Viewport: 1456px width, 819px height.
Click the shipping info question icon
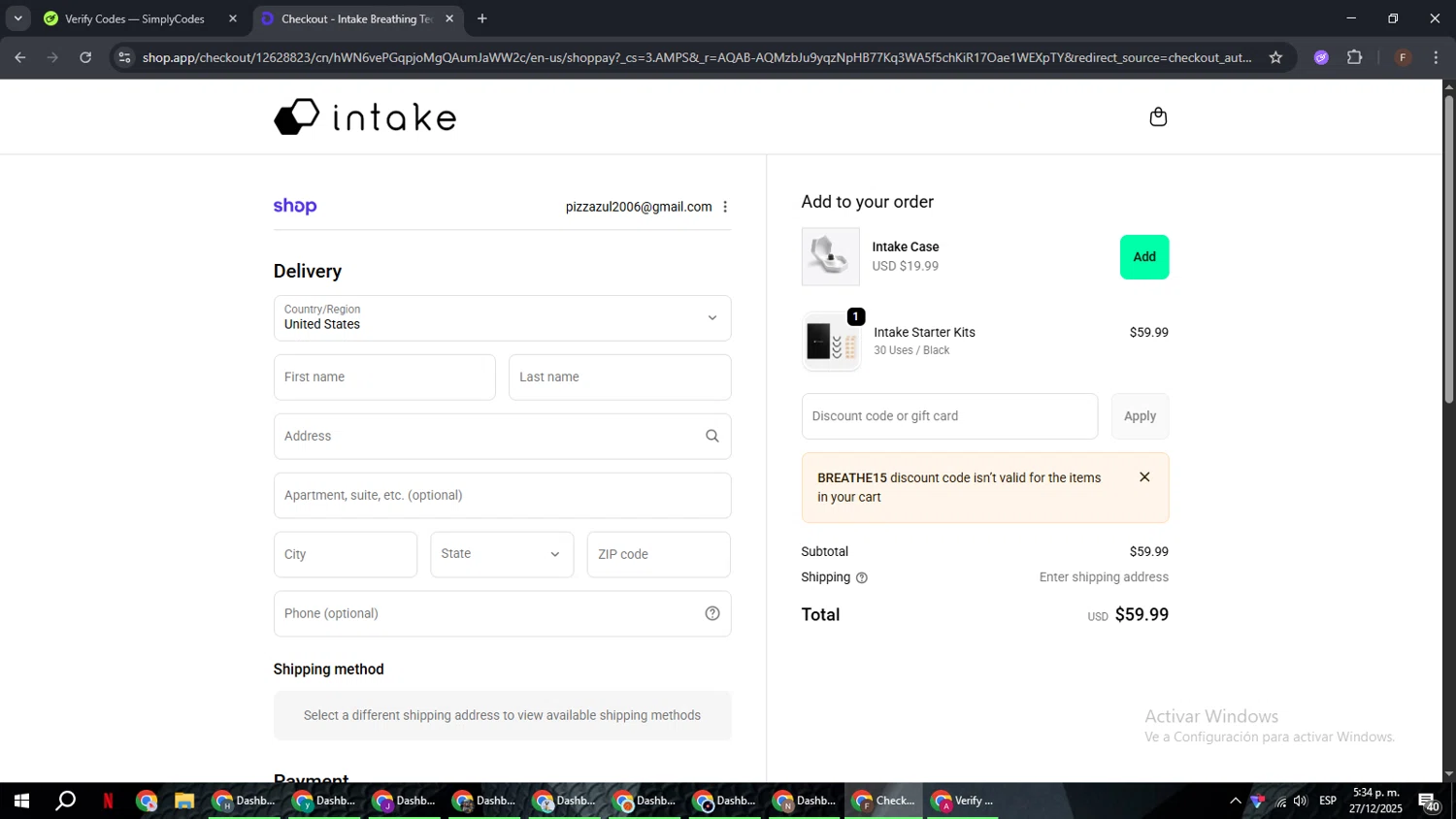[862, 577]
